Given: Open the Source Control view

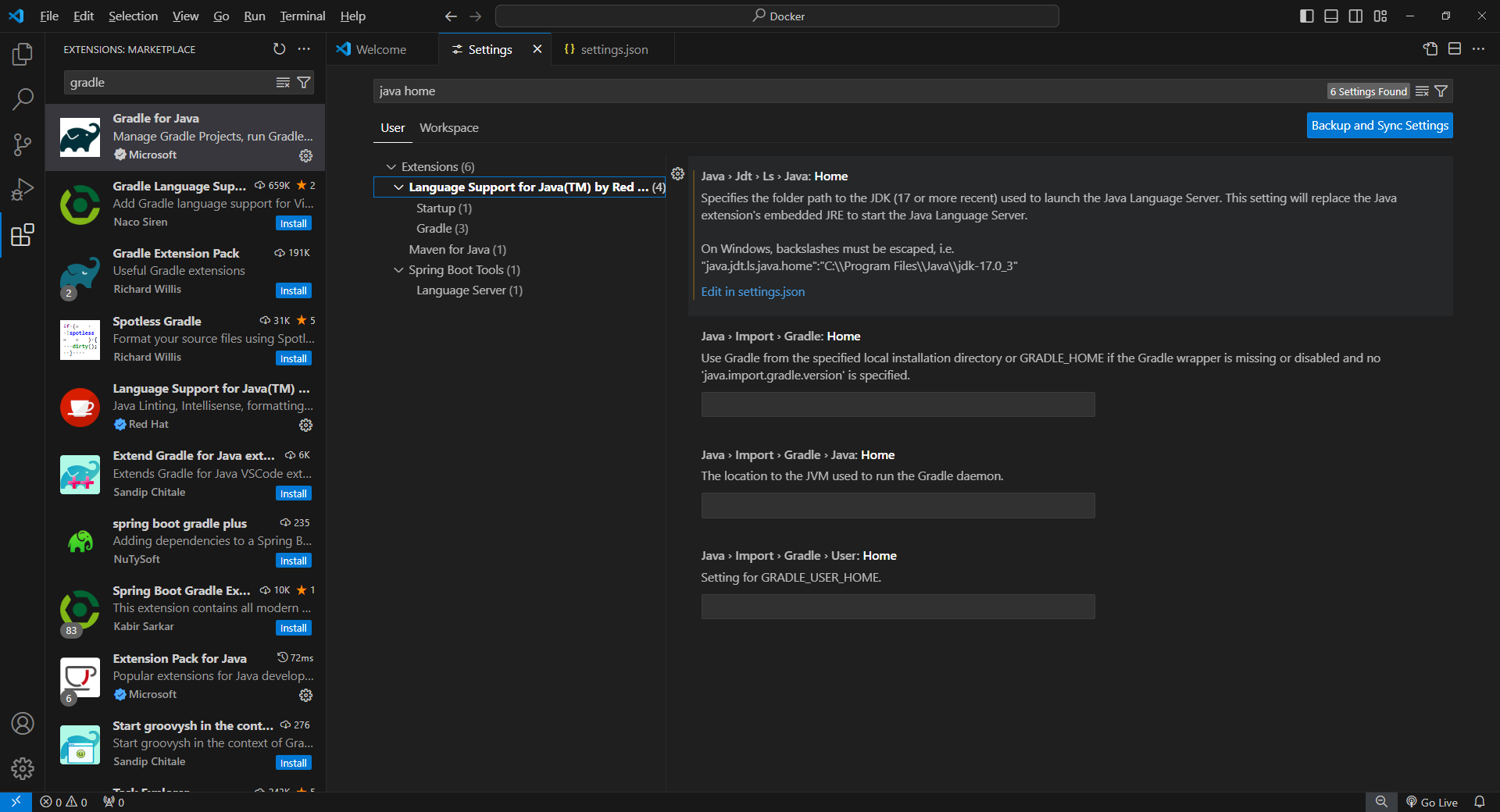Looking at the screenshot, I should click(23, 144).
